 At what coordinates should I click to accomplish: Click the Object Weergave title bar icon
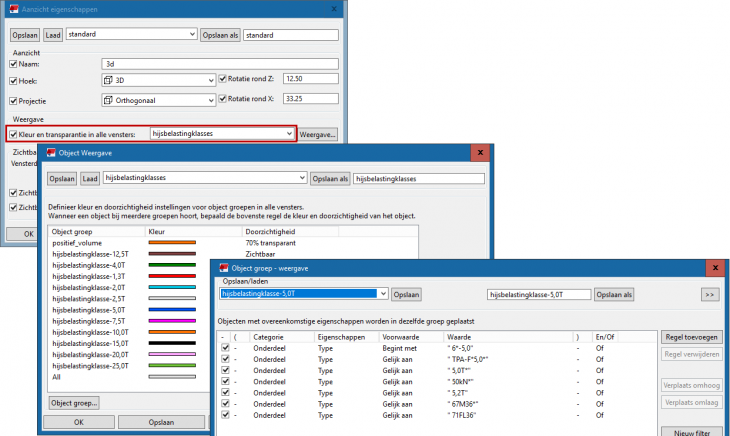(53, 153)
